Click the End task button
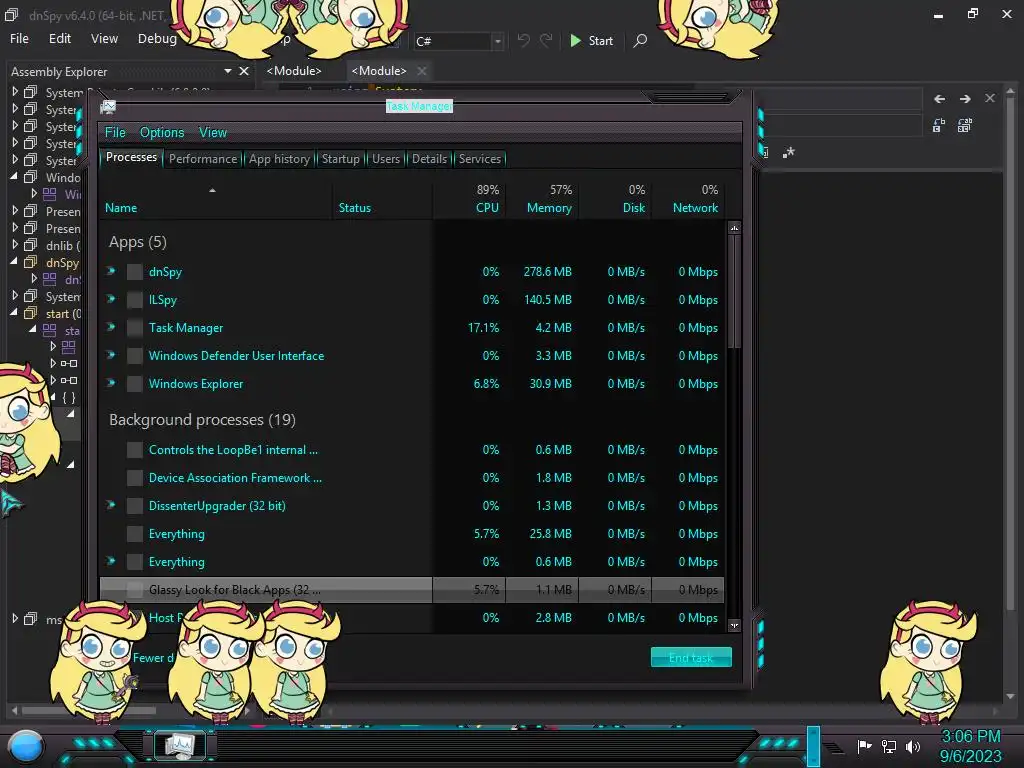1024x768 pixels. coord(691,658)
